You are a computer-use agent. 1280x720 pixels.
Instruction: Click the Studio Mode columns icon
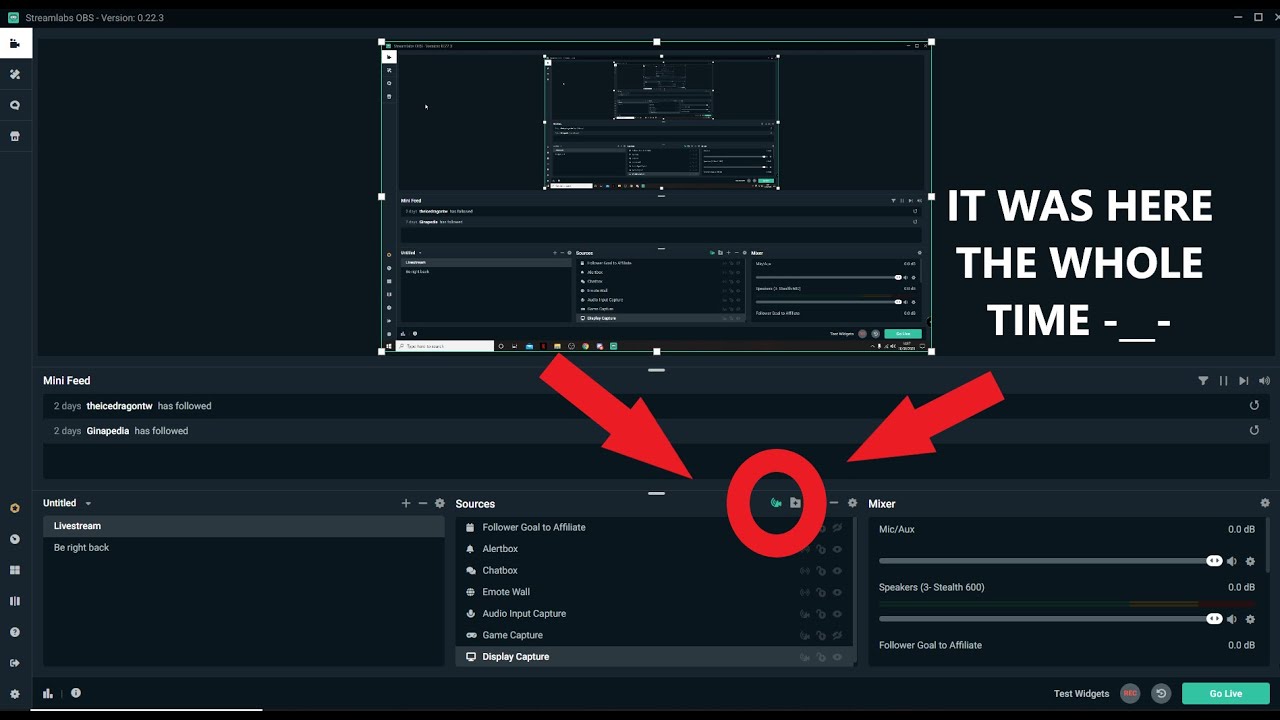[15, 601]
